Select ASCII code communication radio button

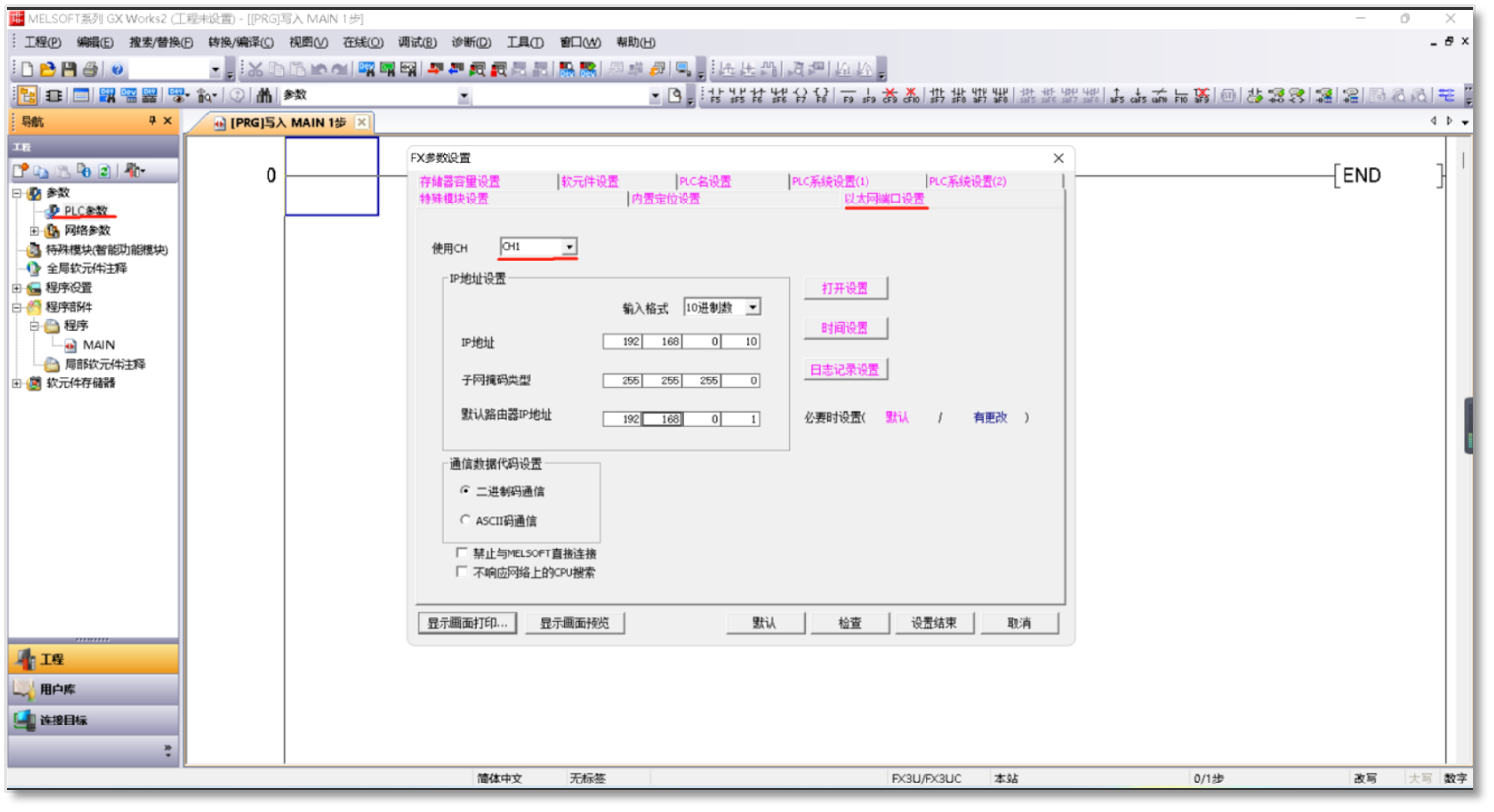[x=465, y=519]
